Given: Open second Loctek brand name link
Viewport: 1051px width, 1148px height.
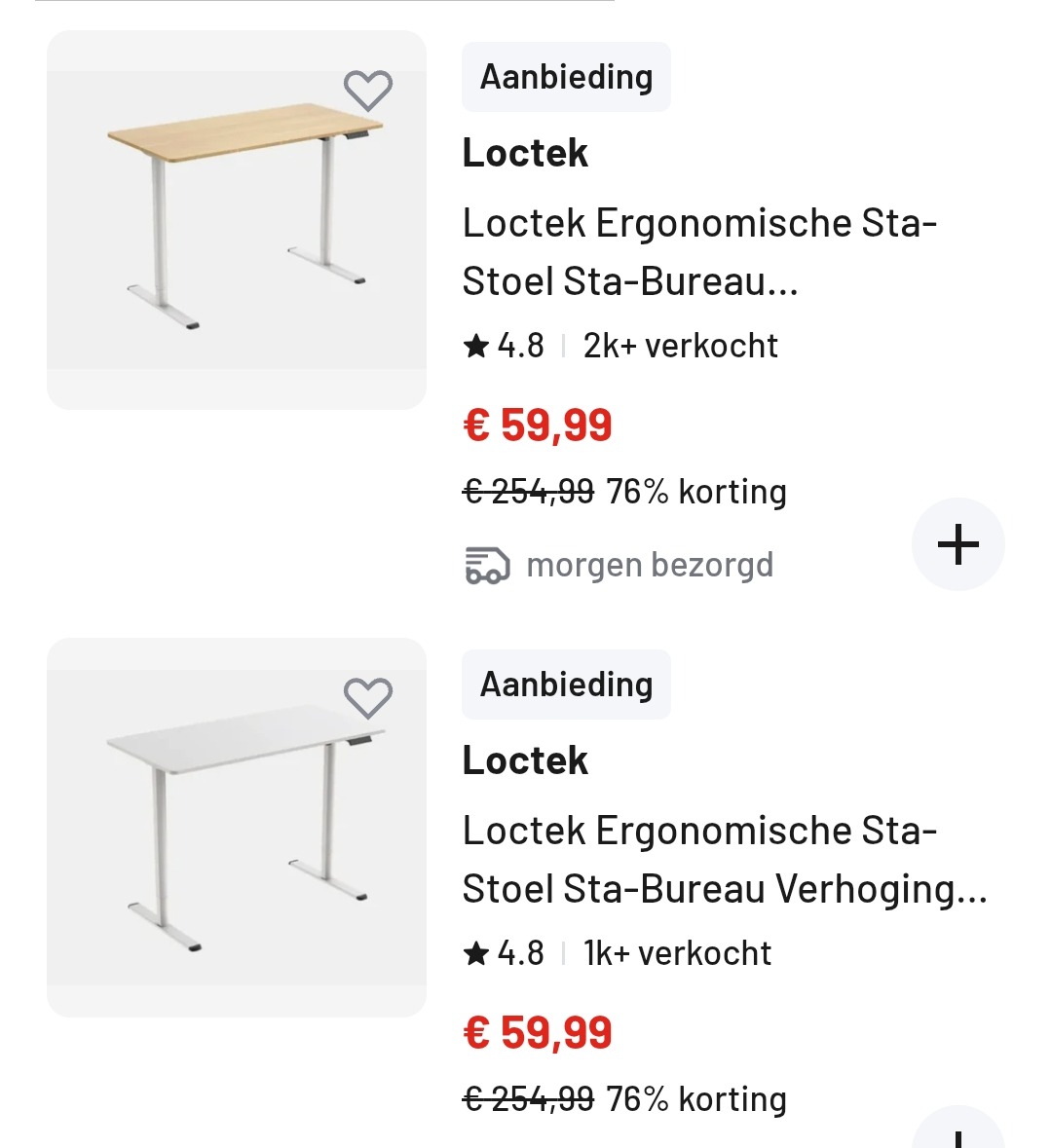Looking at the screenshot, I should tap(525, 760).
